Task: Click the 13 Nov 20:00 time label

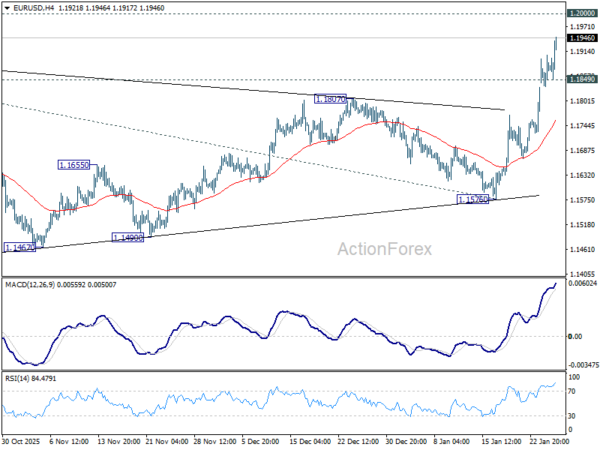Action: [x=118, y=441]
